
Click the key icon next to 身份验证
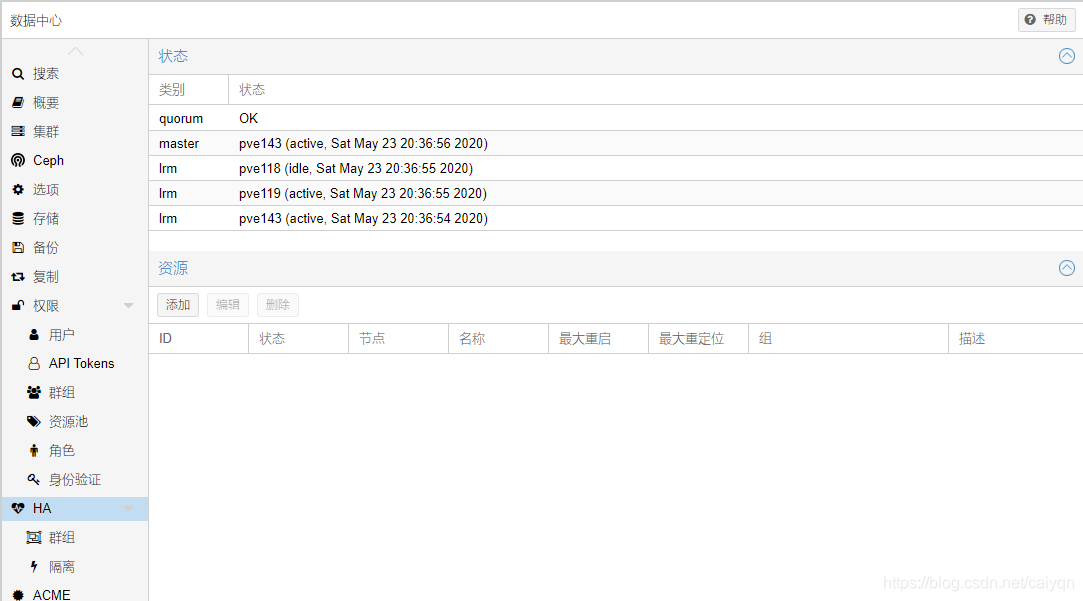[34, 479]
